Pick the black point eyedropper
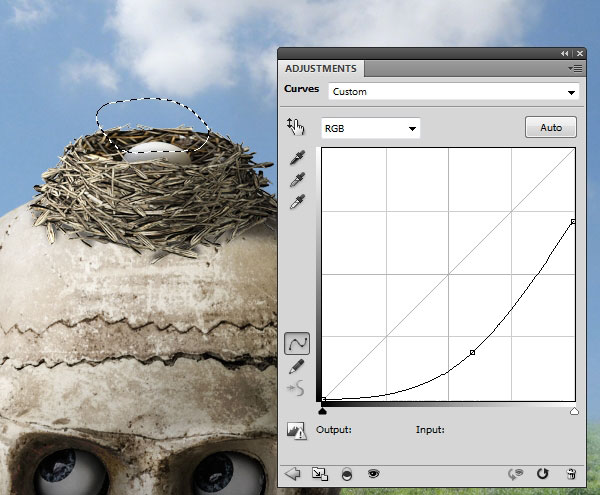The height and width of the screenshot is (495, 600). (x=297, y=158)
